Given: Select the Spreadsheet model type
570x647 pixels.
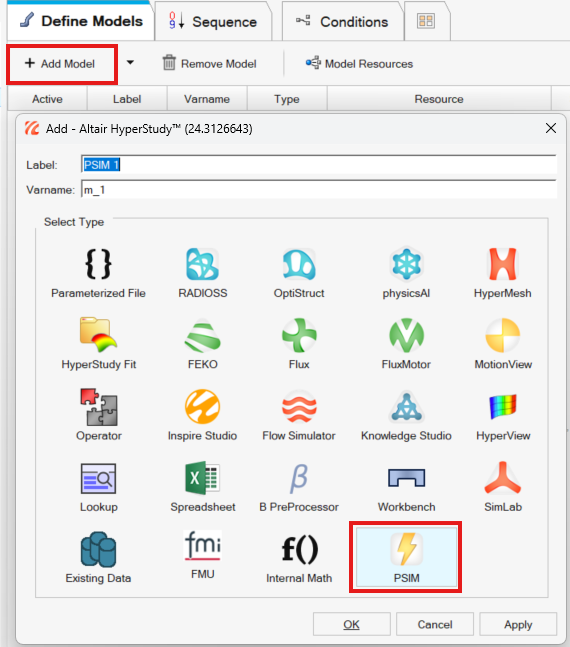Looking at the screenshot, I should (x=202, y=487).
